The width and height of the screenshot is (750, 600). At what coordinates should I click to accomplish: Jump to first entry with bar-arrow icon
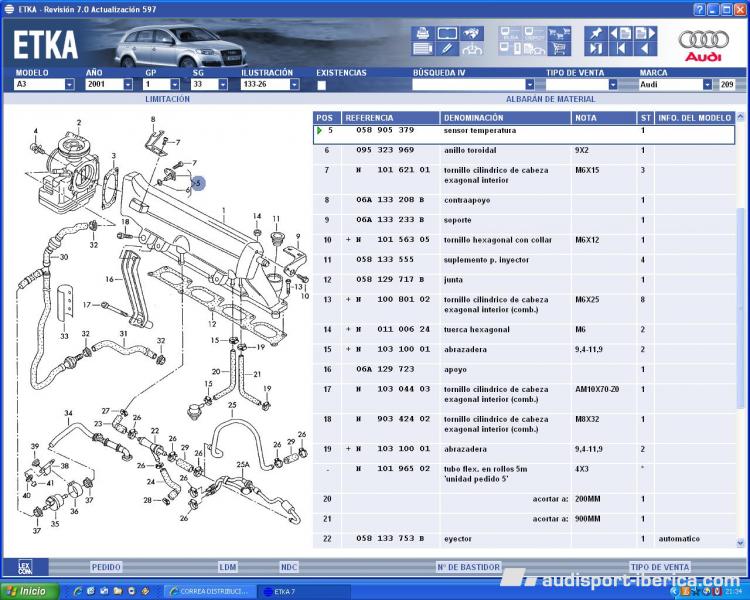tap(620, 49)
